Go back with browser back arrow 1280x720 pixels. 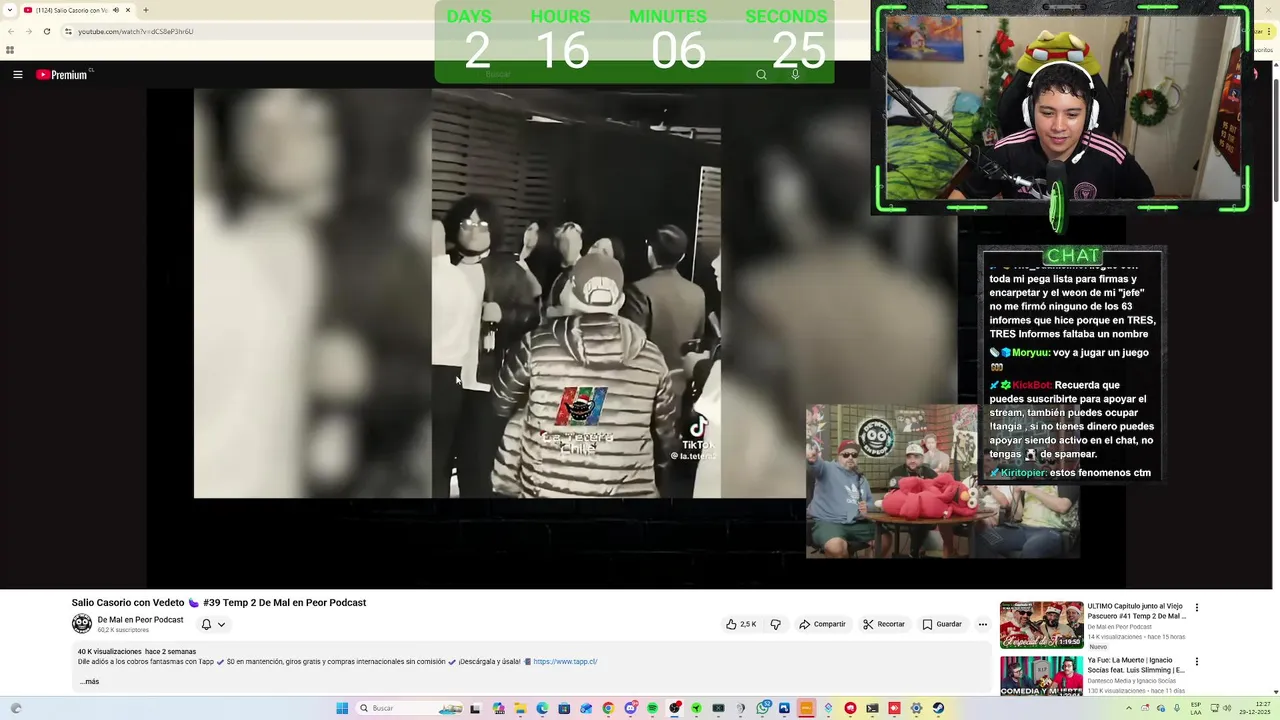10,31
